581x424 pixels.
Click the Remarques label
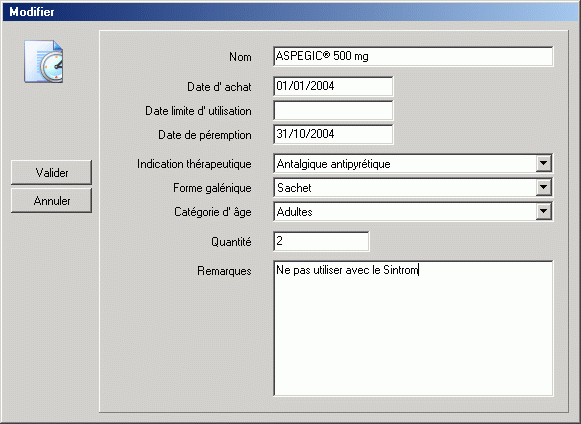tap(224, 271)
